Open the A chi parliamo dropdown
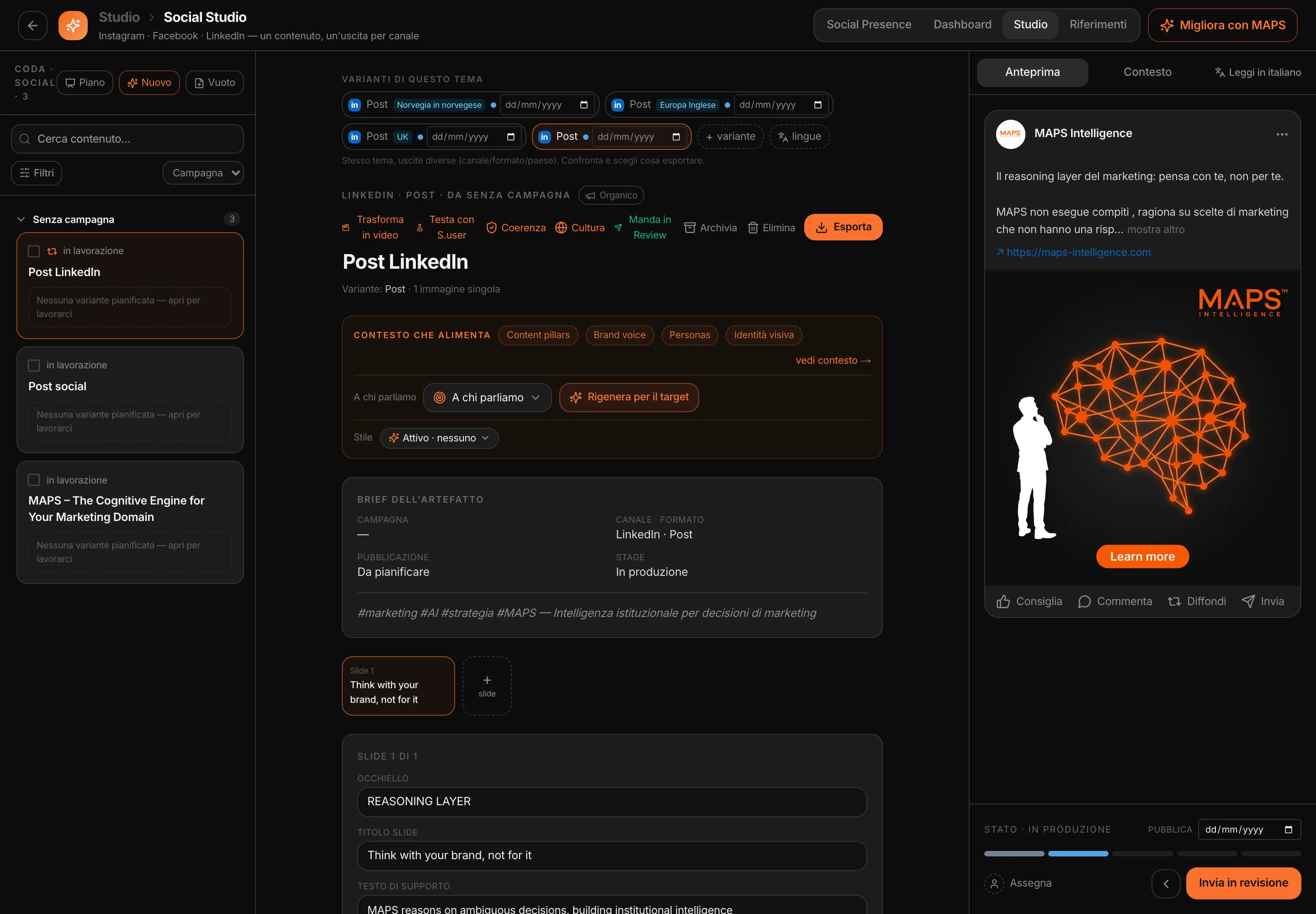This screenshot has width=1316, height=914. point(488,398)
